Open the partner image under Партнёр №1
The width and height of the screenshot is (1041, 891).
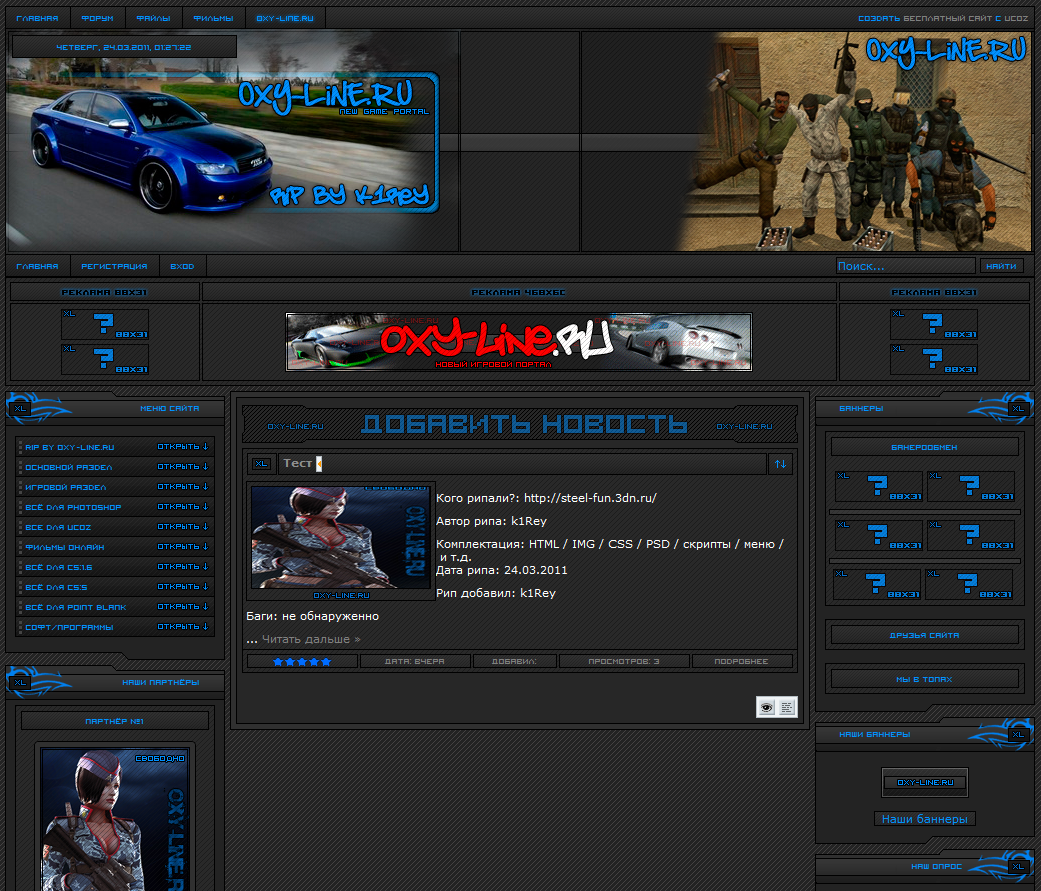[114, 820]
